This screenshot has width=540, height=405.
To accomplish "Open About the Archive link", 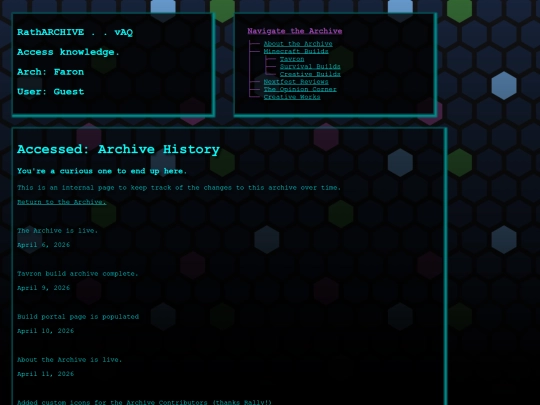I will point(298,44).
